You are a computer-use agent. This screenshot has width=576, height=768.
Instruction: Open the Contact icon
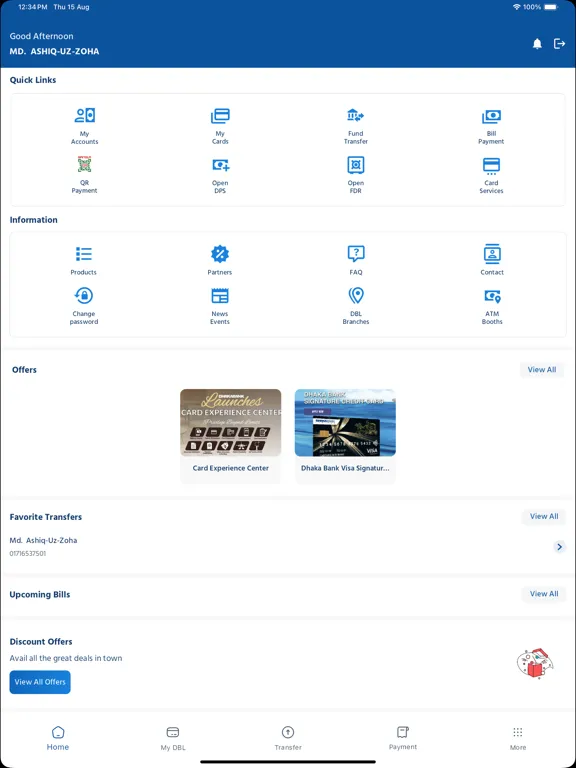pos(492,254)
